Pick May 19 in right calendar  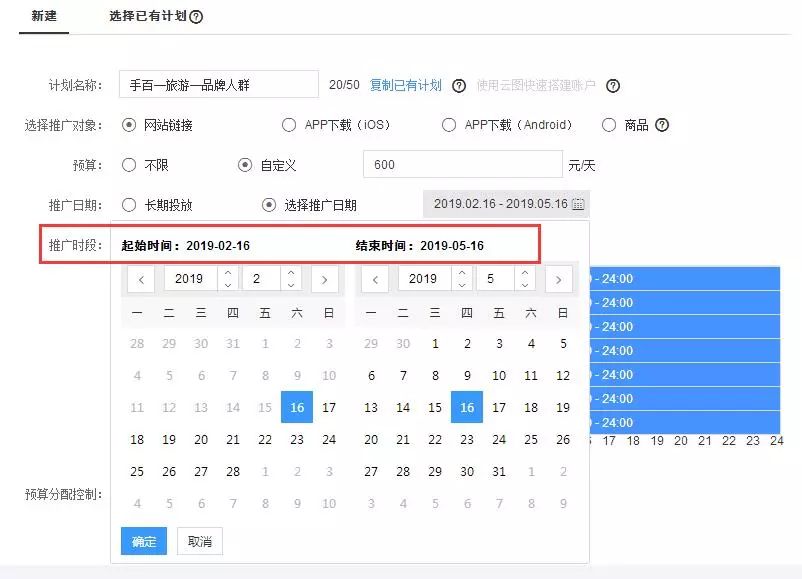(563, 408)
